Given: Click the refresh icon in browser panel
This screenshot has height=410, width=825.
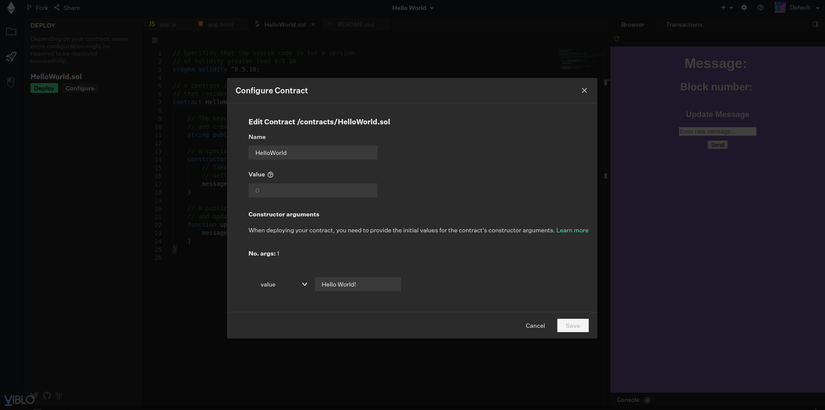Looking at the screenshot, I should 617,39.
